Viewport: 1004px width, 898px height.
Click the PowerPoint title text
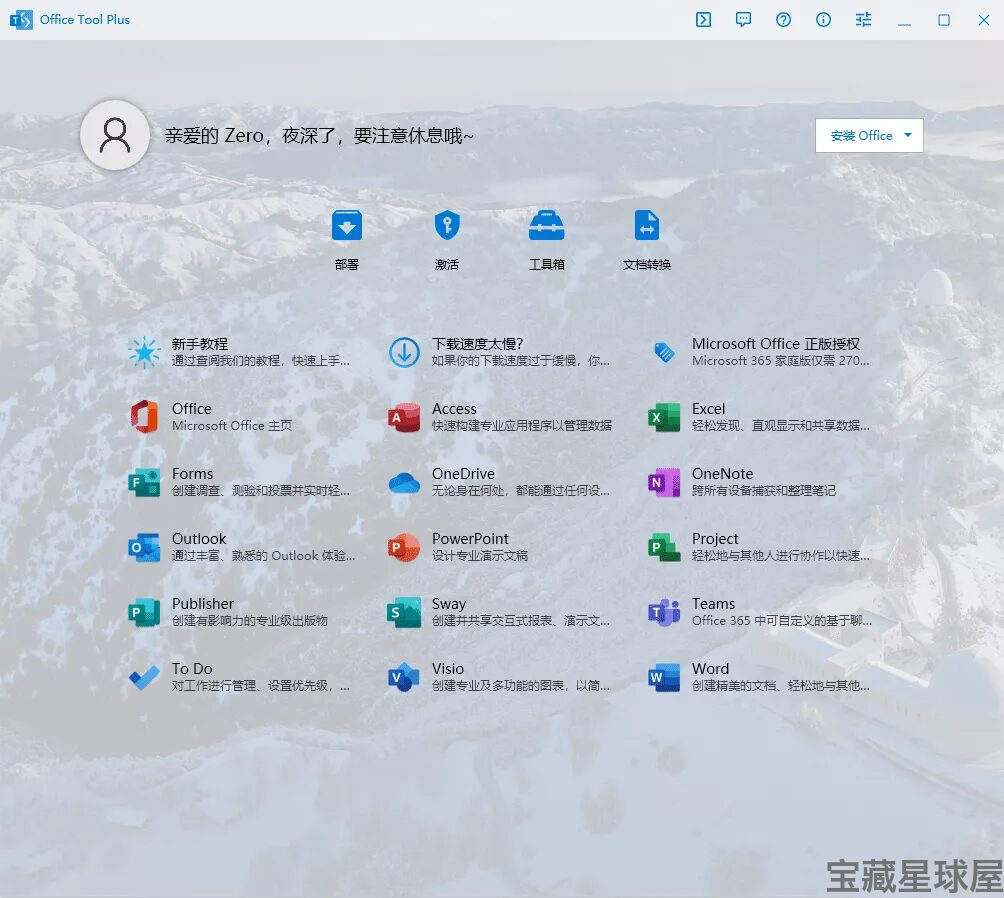pos(470,539)
